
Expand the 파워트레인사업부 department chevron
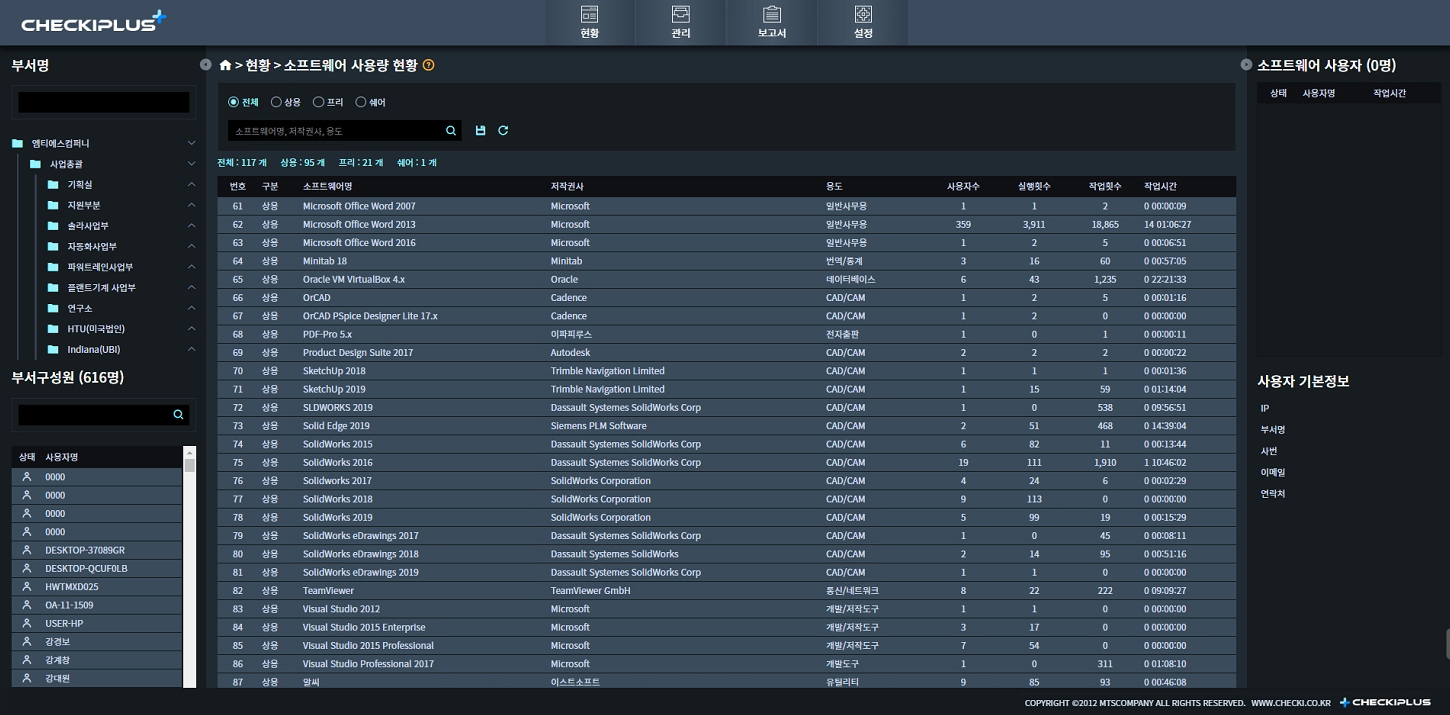tap(191, 267)
